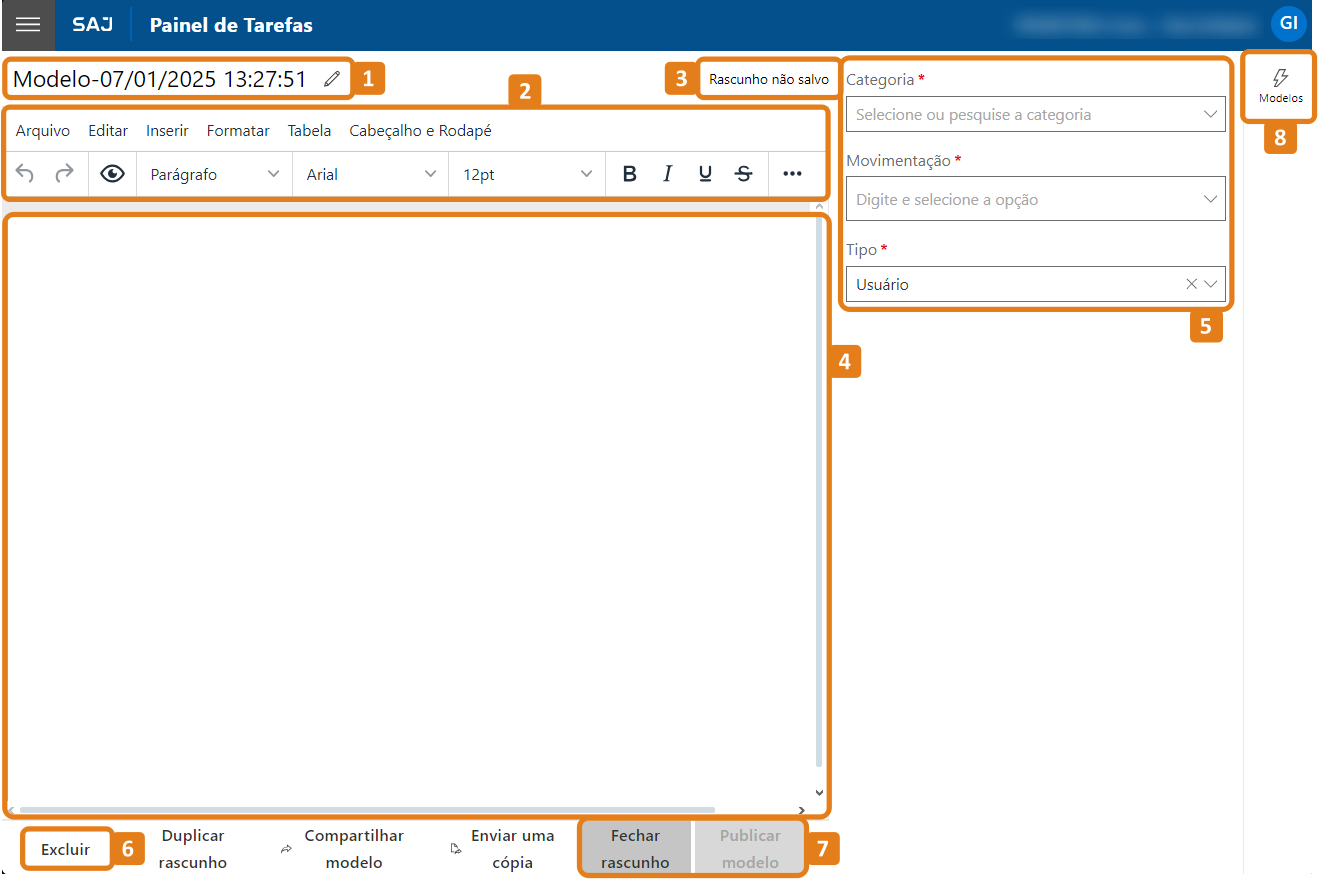Open the more formatting options ellipsis
The image size is (1318, 879).
(x=789, y=173)
